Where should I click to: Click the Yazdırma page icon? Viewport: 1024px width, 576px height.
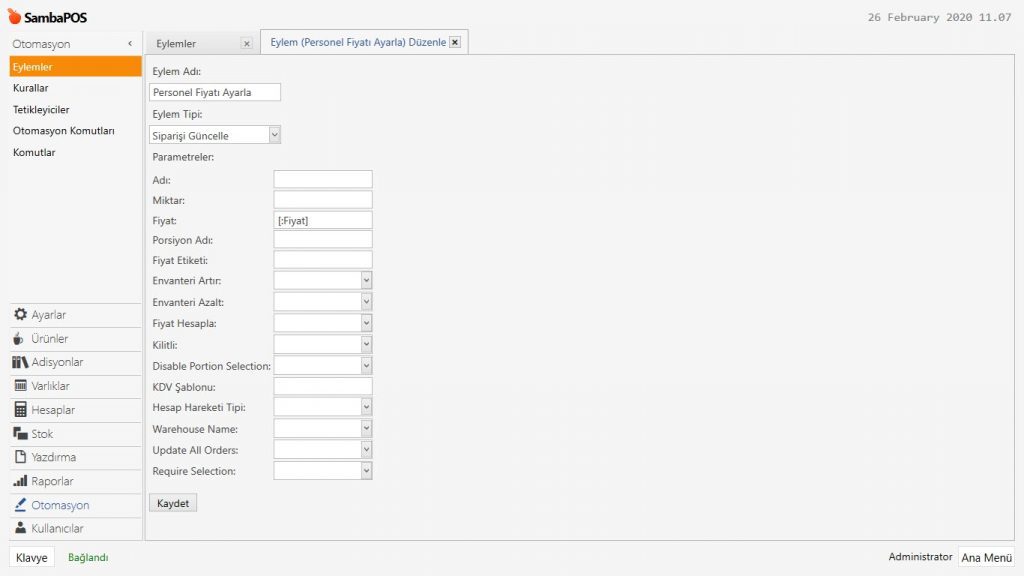tap(20, 457)
